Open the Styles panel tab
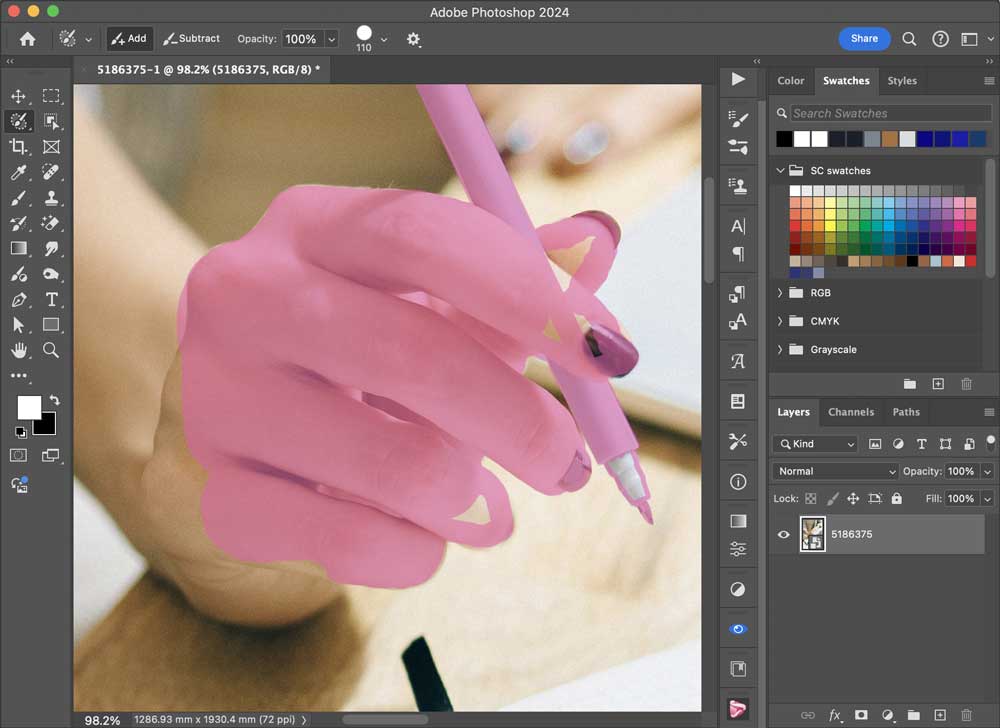This screenshot has width=1000, height=728. point(902,81)
